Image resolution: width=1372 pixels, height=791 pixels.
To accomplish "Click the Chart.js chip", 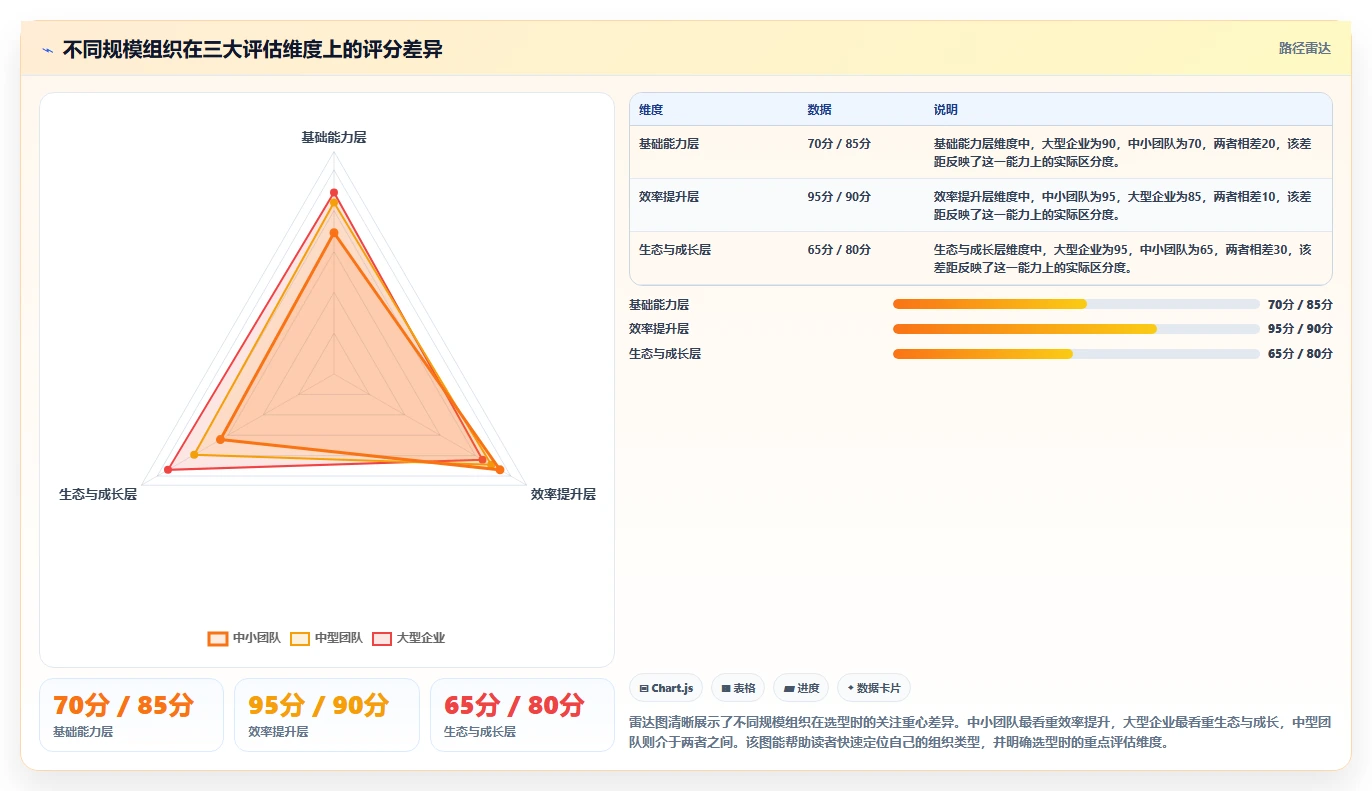I will coord(667,688).
